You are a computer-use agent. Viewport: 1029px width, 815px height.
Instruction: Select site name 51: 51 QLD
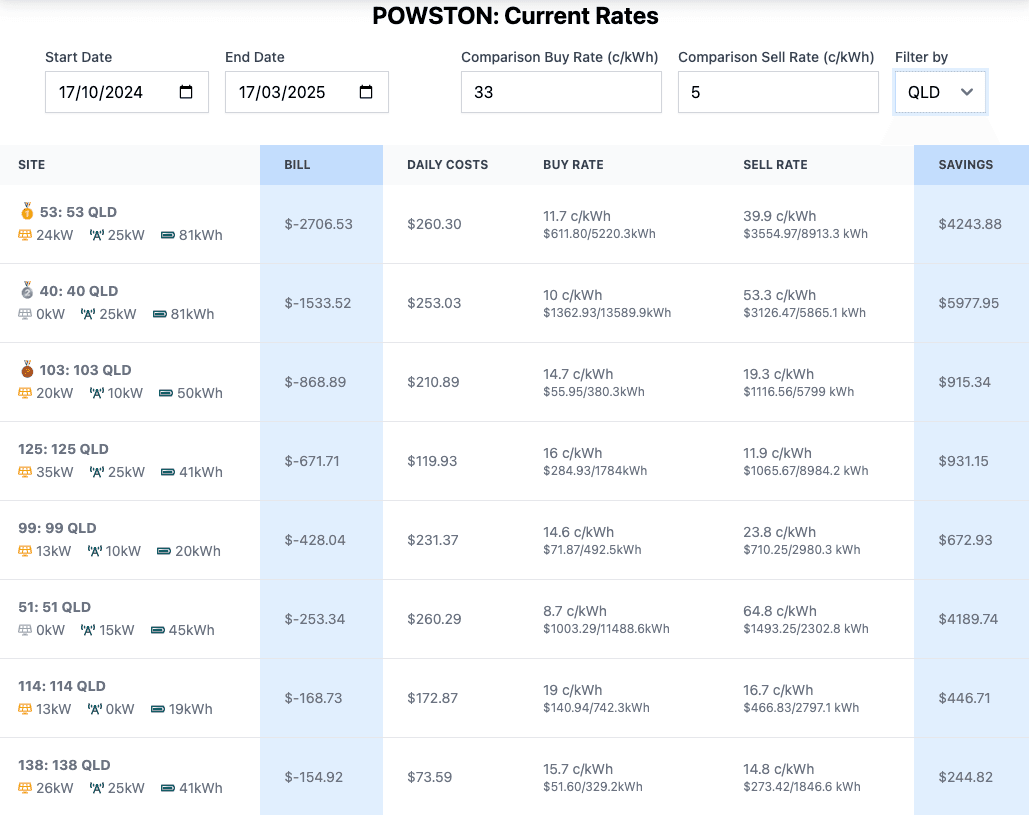(54, 607)
